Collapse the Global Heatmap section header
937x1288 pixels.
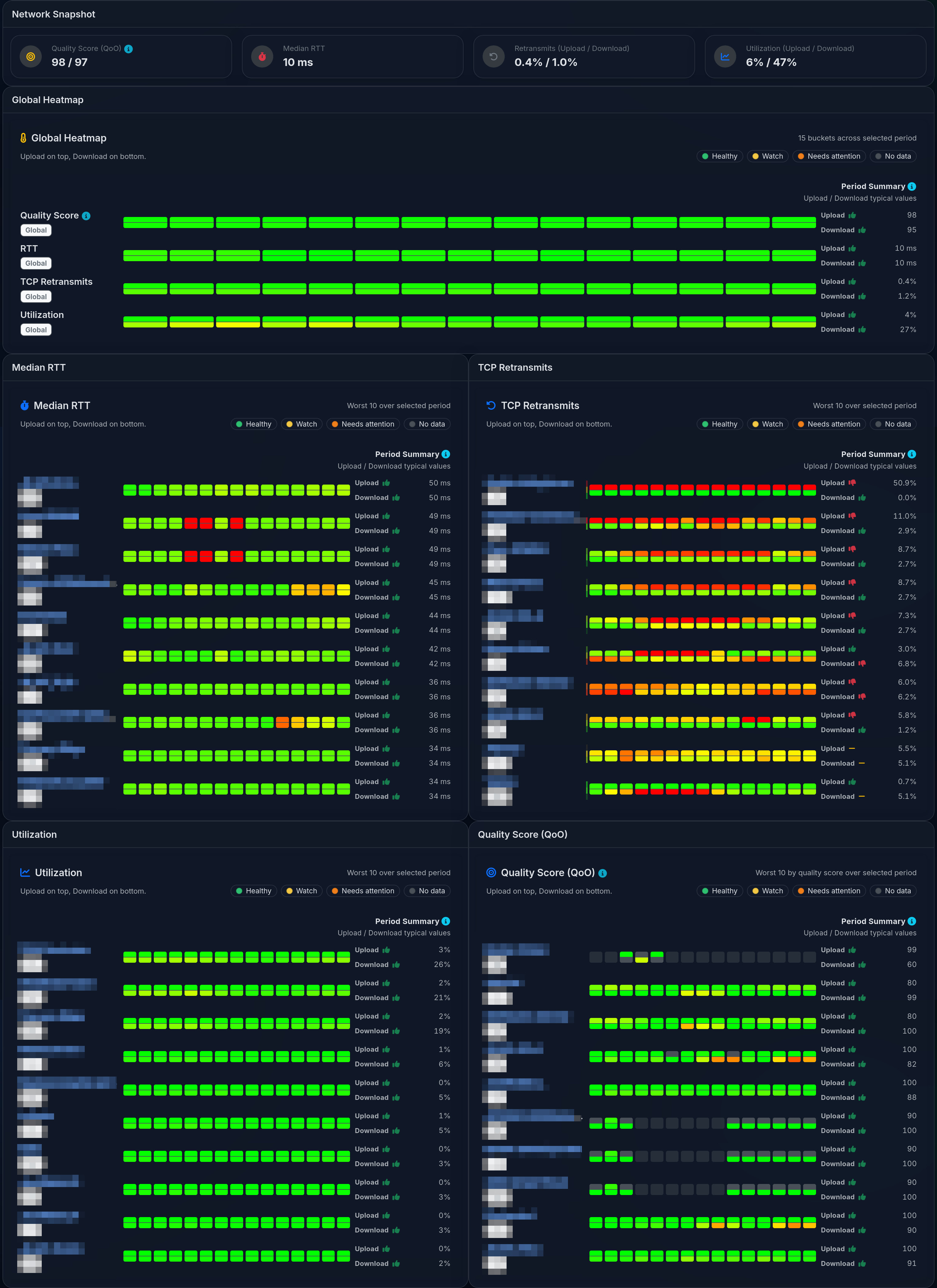(48, 99)
